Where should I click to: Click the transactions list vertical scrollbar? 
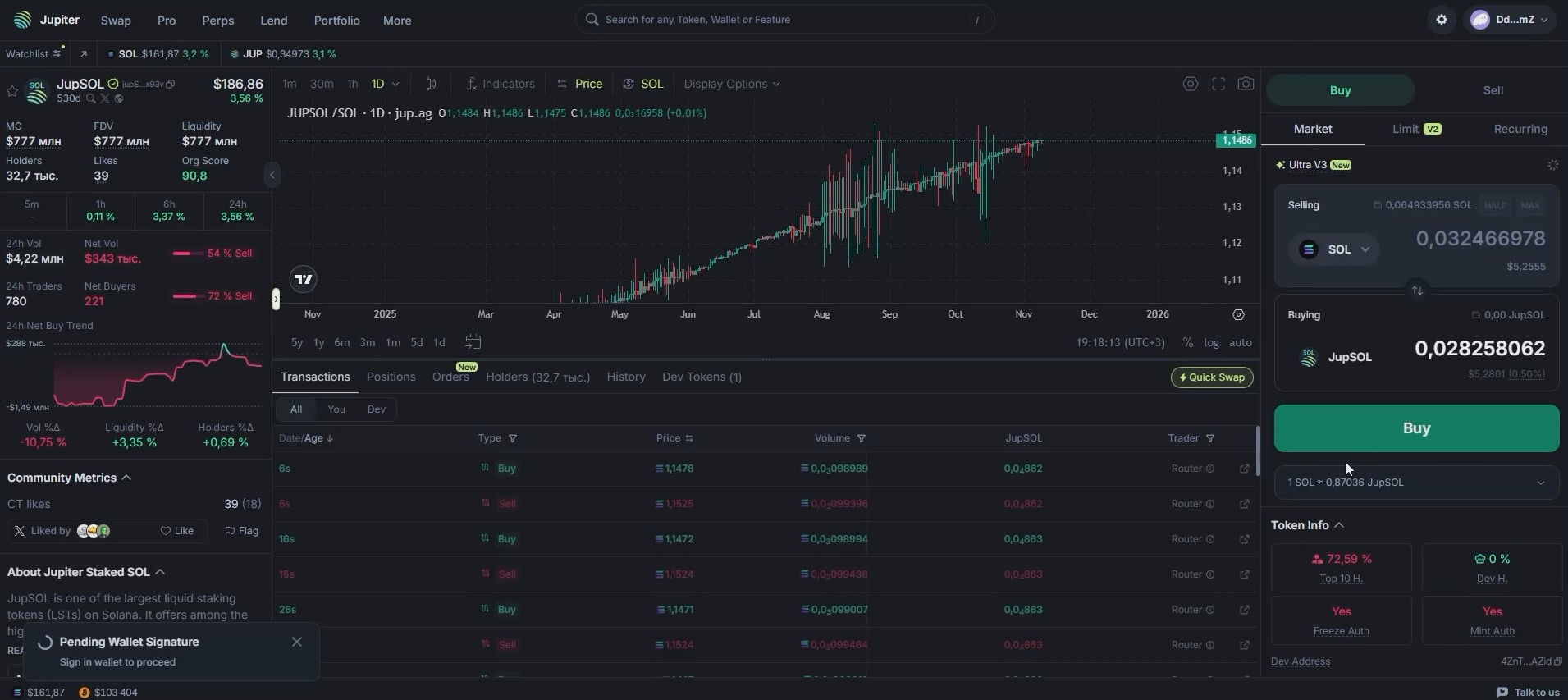coord(1257,450)
